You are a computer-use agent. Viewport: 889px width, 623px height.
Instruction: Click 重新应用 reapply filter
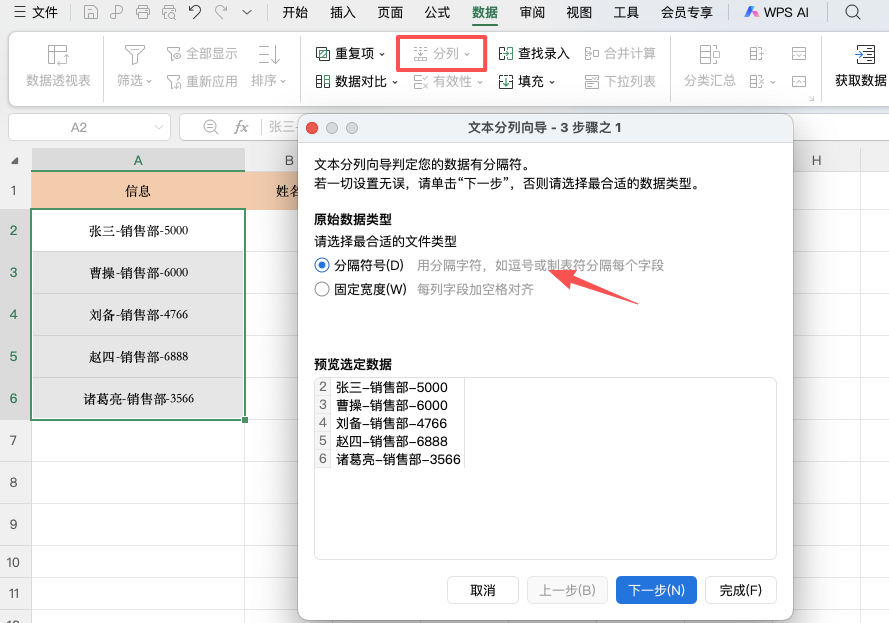point(202,82)
